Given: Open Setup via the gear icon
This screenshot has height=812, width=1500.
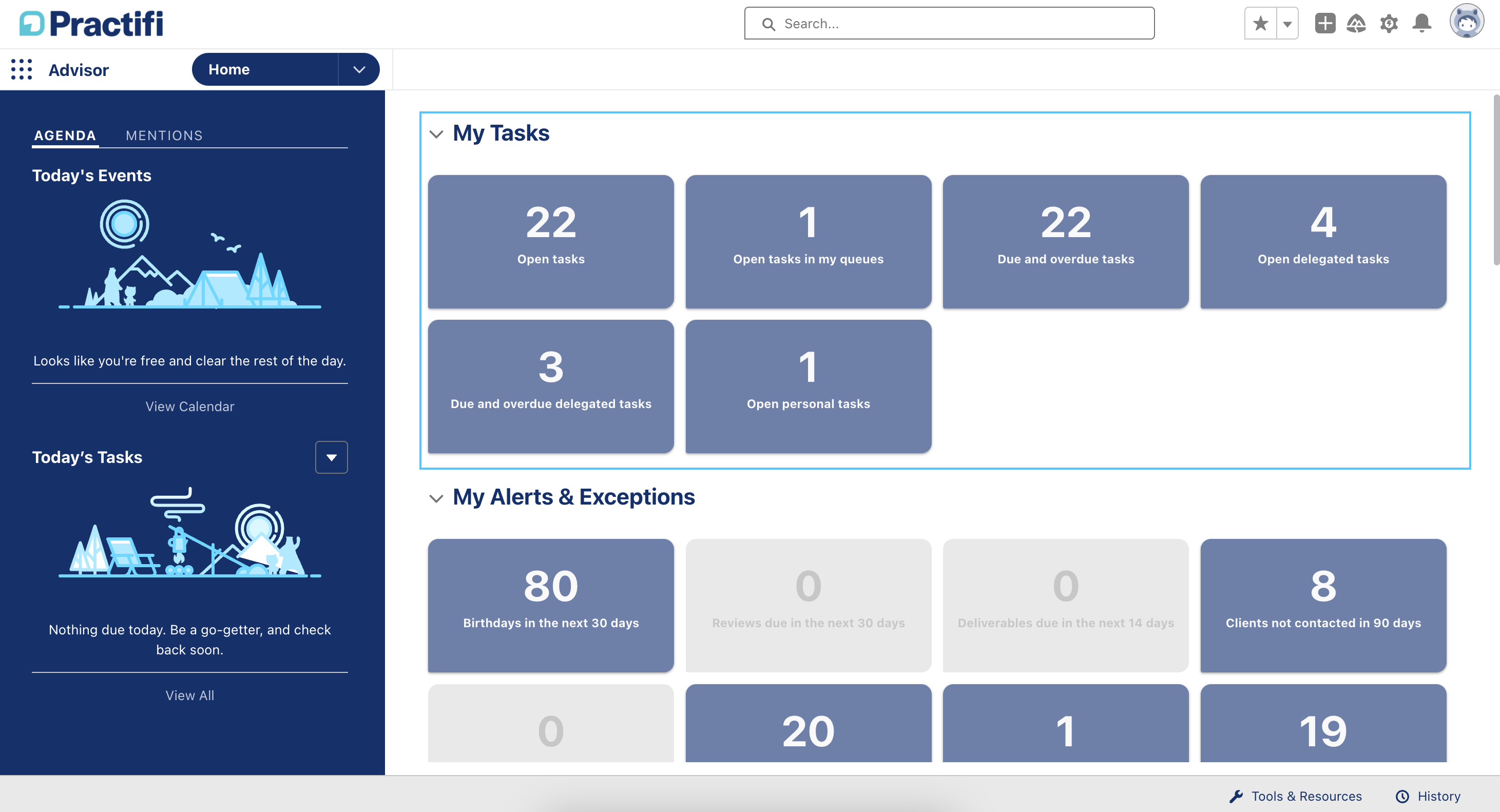Looking at the screenshot, I should pos(1389,23).
